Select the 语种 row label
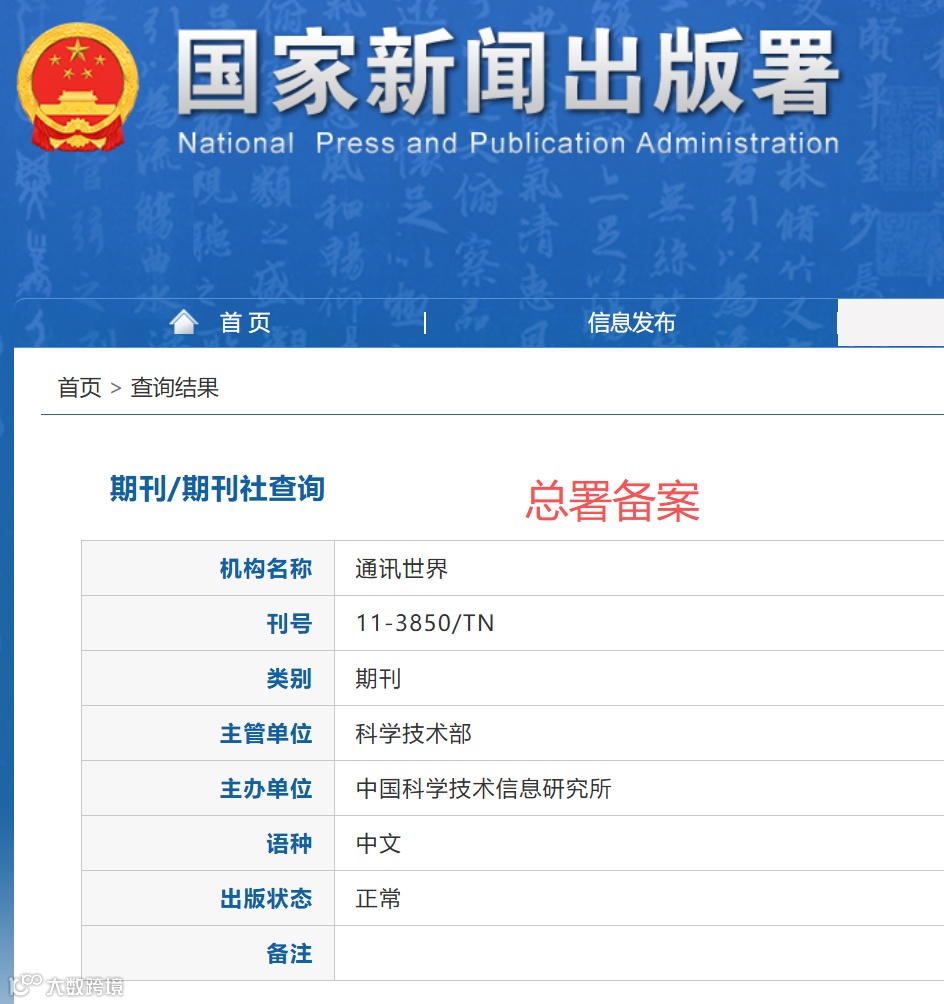 [x=289, y=844]
